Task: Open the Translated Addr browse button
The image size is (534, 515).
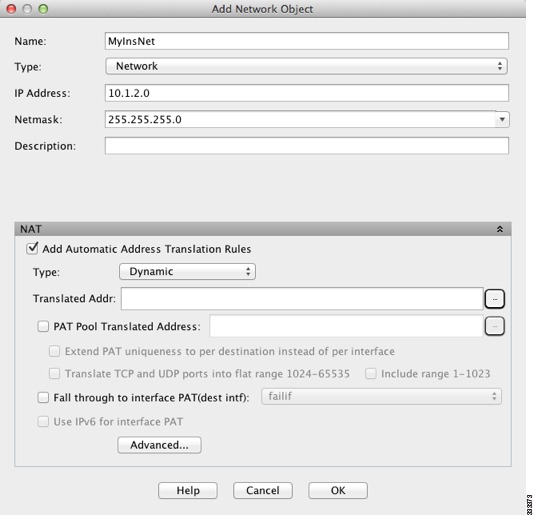Action: (x=494, y=299)
